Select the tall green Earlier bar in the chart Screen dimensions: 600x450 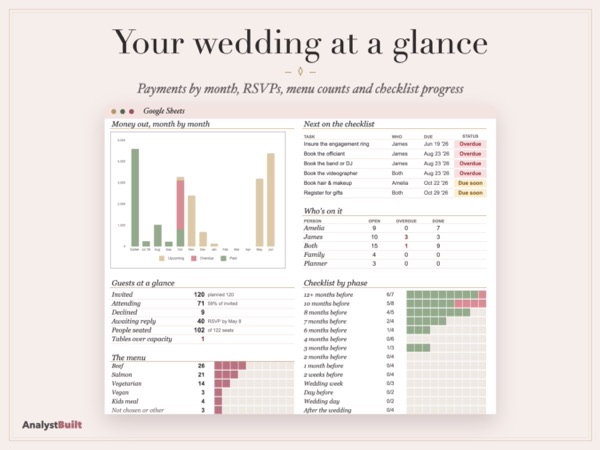pyautogui.click(x=135, y=197)
